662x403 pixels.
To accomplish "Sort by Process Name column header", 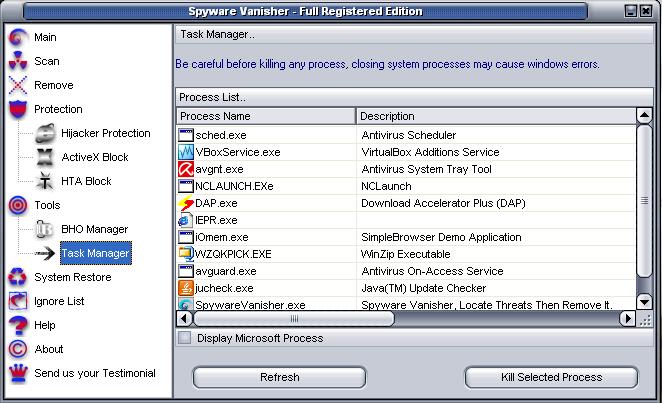I will (266, 116).
